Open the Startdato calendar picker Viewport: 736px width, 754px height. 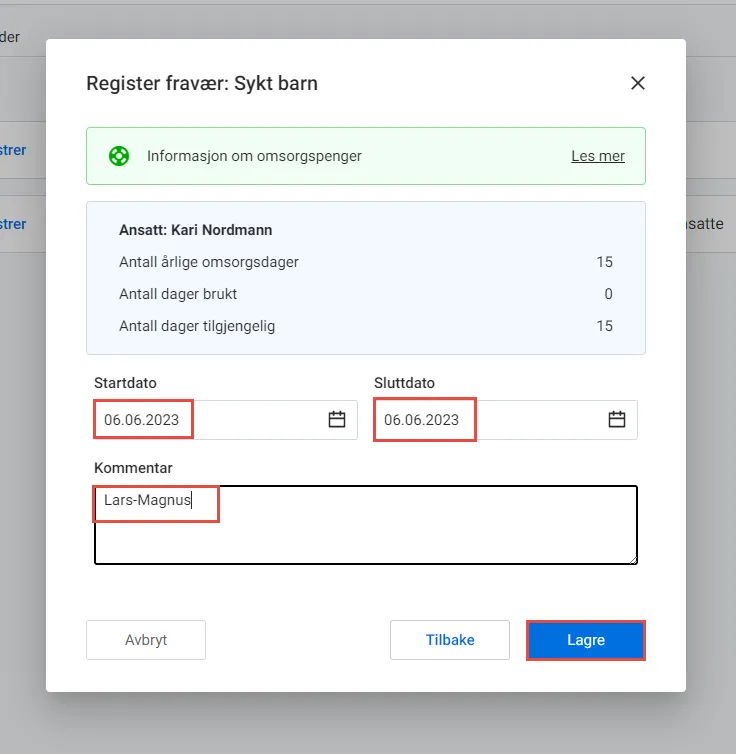coord(337,419)
